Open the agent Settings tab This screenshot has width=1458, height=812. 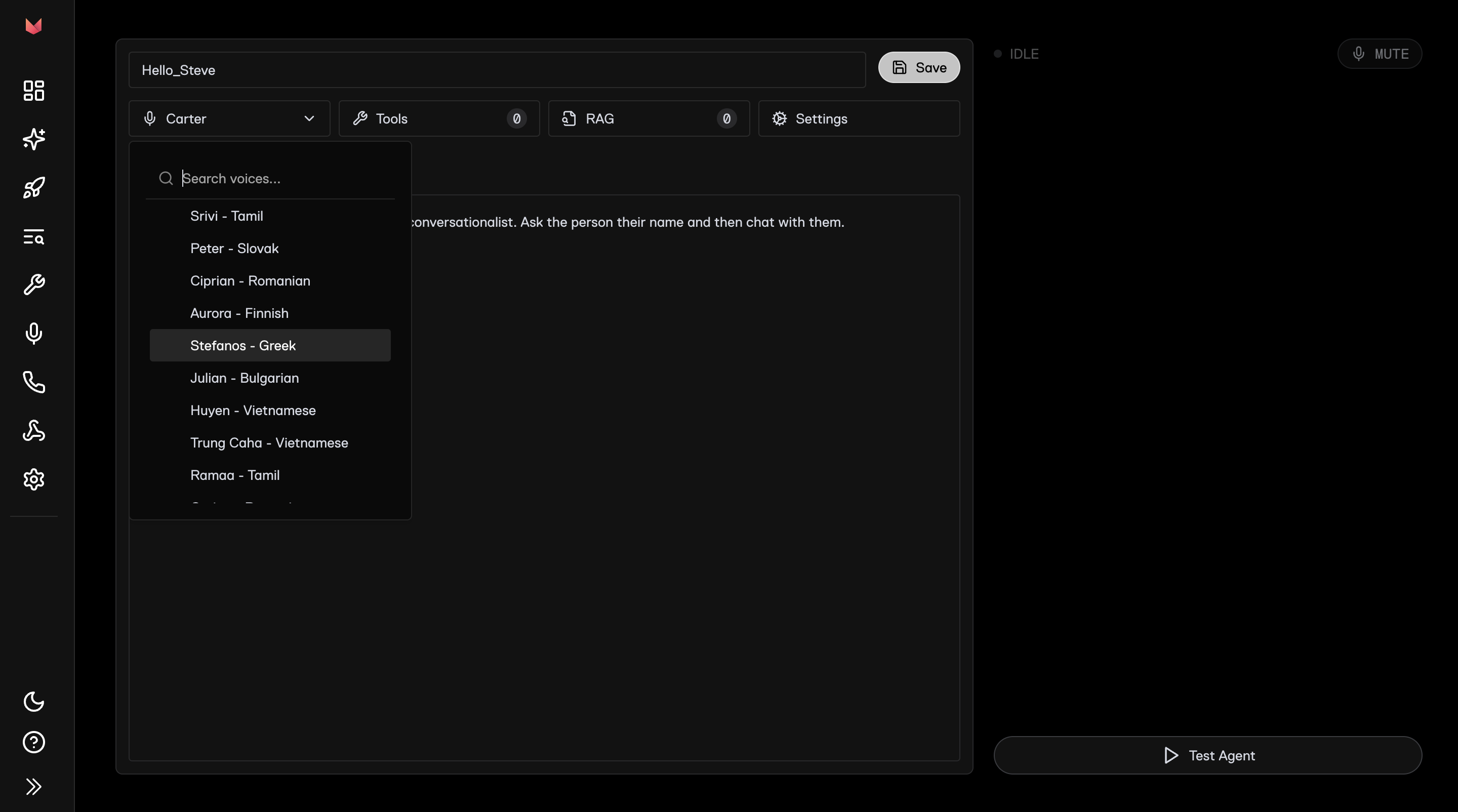[x=859, y=119]
